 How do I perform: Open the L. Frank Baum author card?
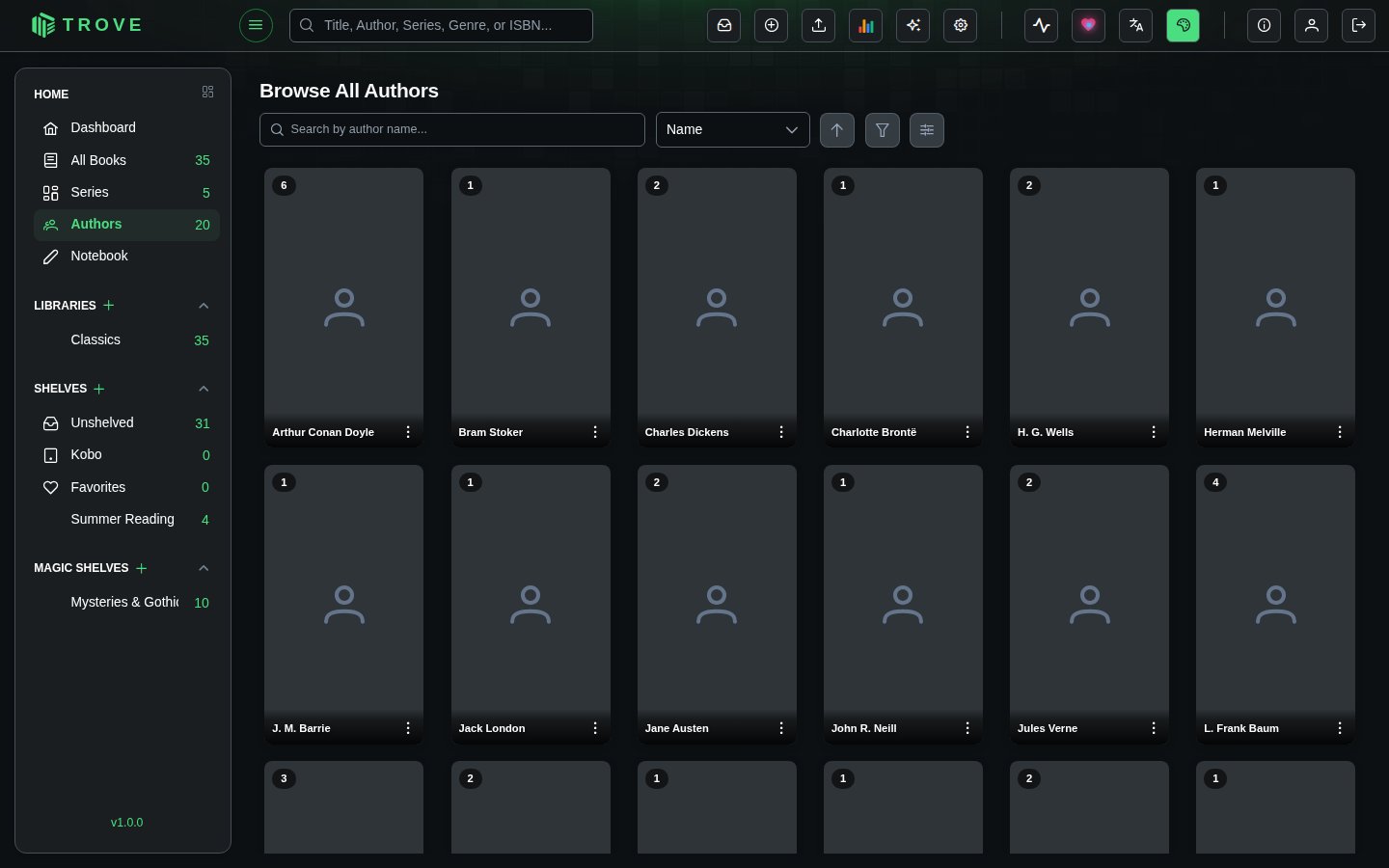point(1275,605)
